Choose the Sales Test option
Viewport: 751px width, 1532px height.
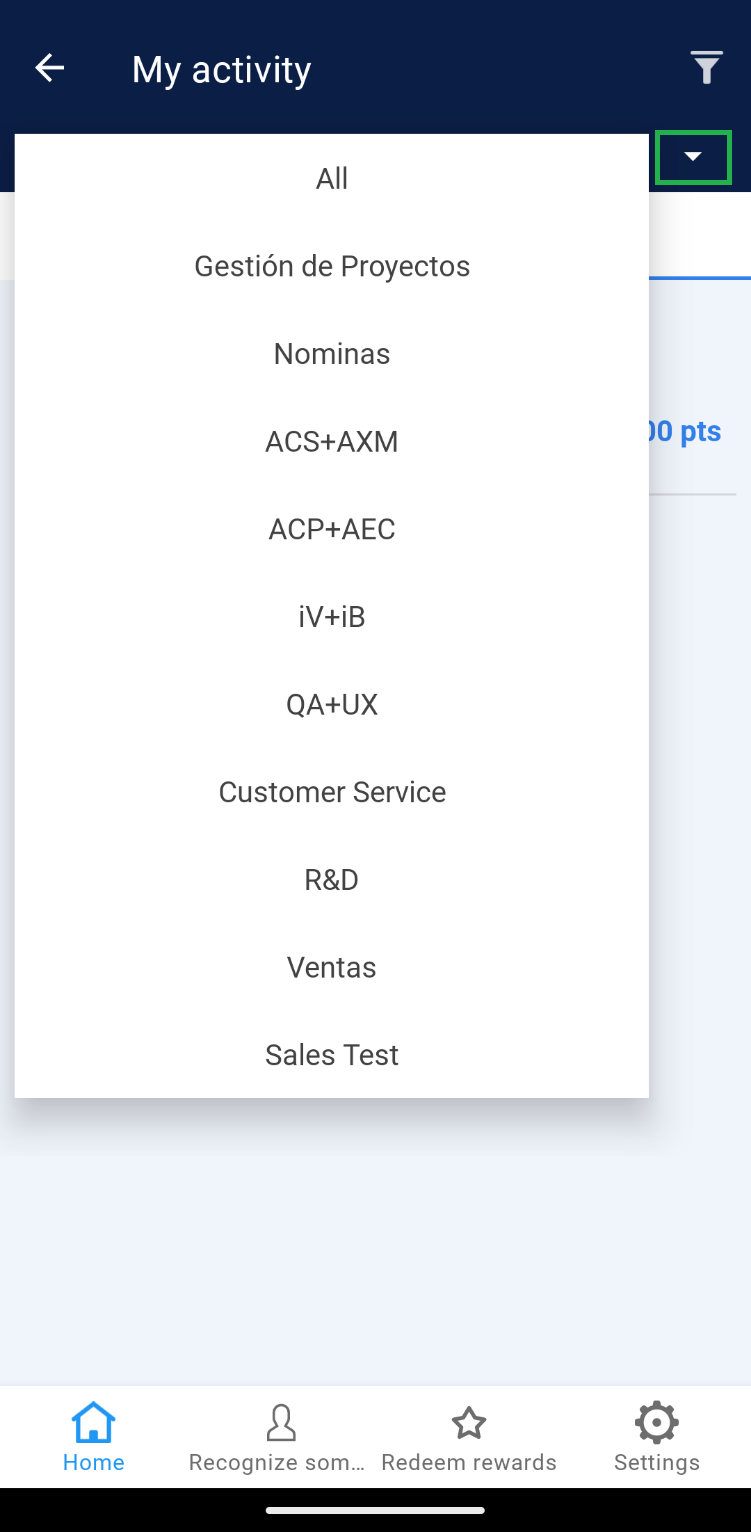pos(332,1055)
